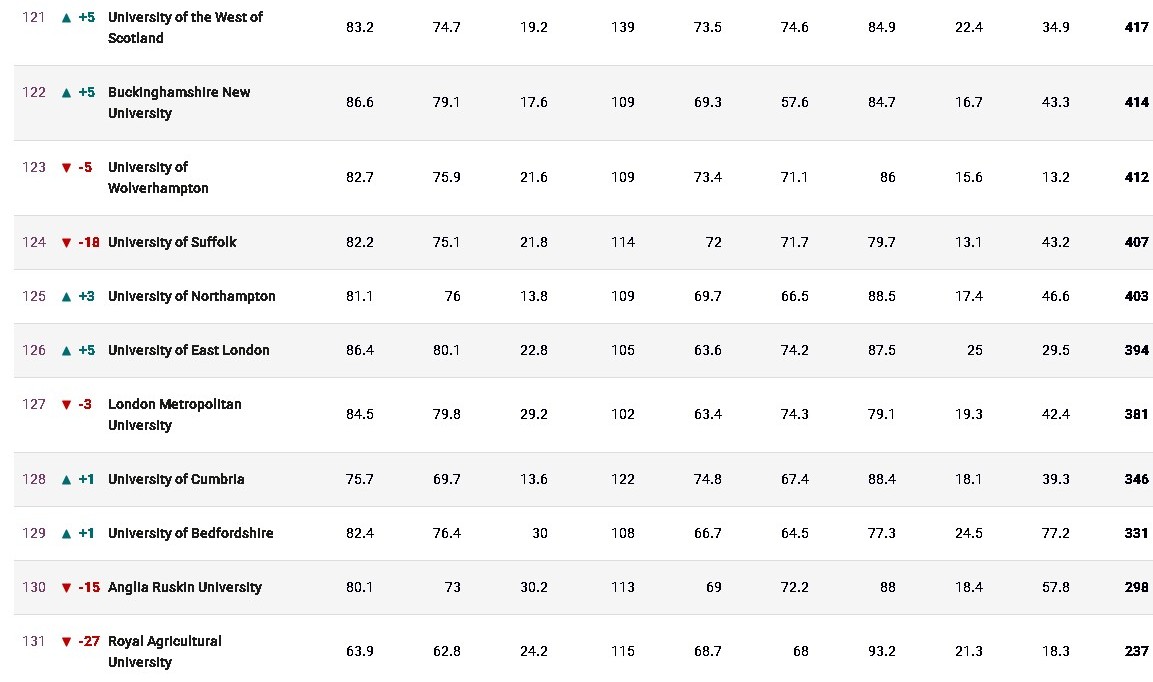Viewport: 1153px width, 682px height.
Task: Open Buckinghamshire New University page
Action: tap(179, 102)
